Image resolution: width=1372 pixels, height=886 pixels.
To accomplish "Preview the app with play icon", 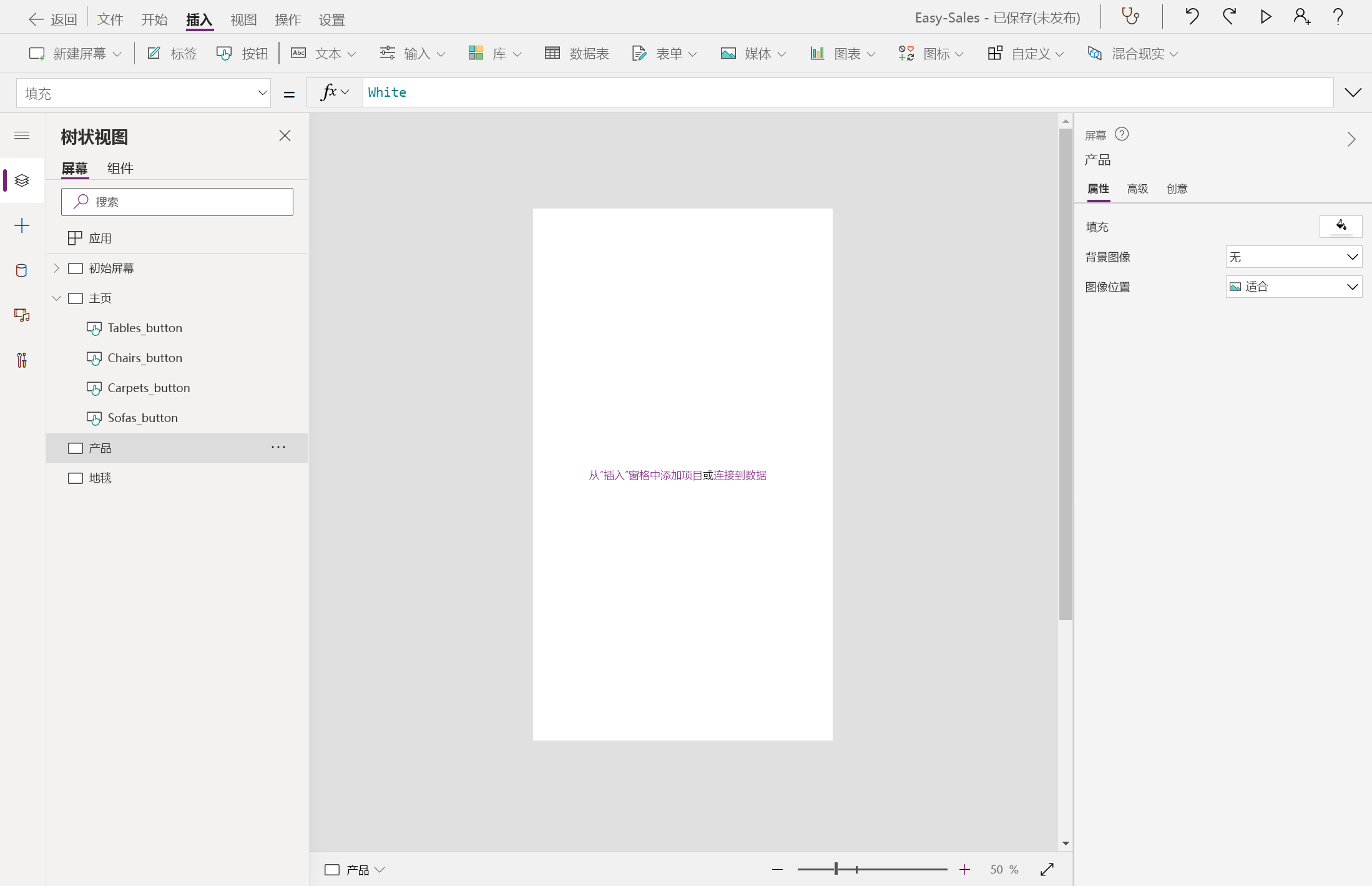I will click(1265, 17).
